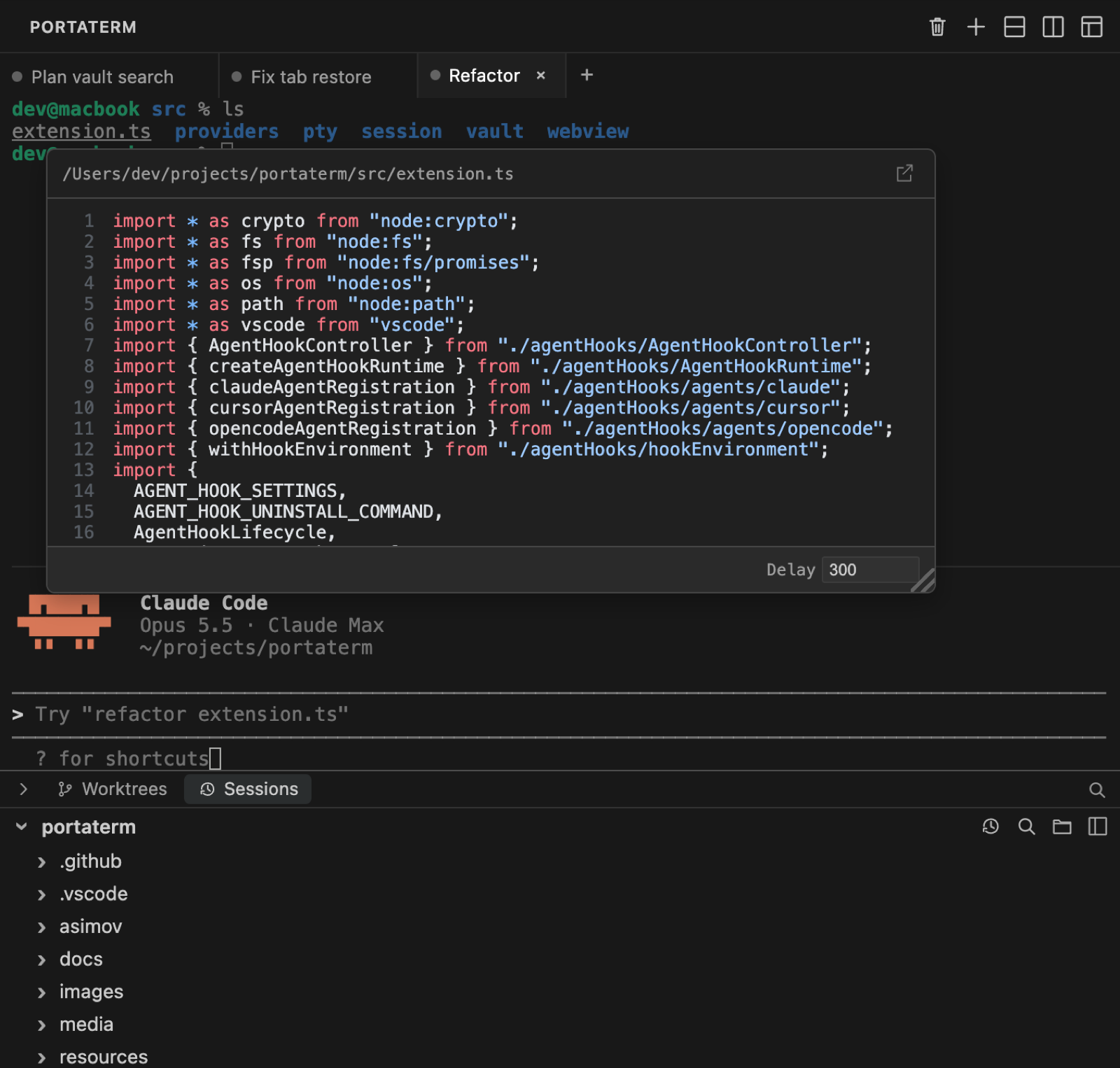The height and width of the screenshot is (1068, 1120).
Task: Open the Worktrees tab
Action: (113, 789)
